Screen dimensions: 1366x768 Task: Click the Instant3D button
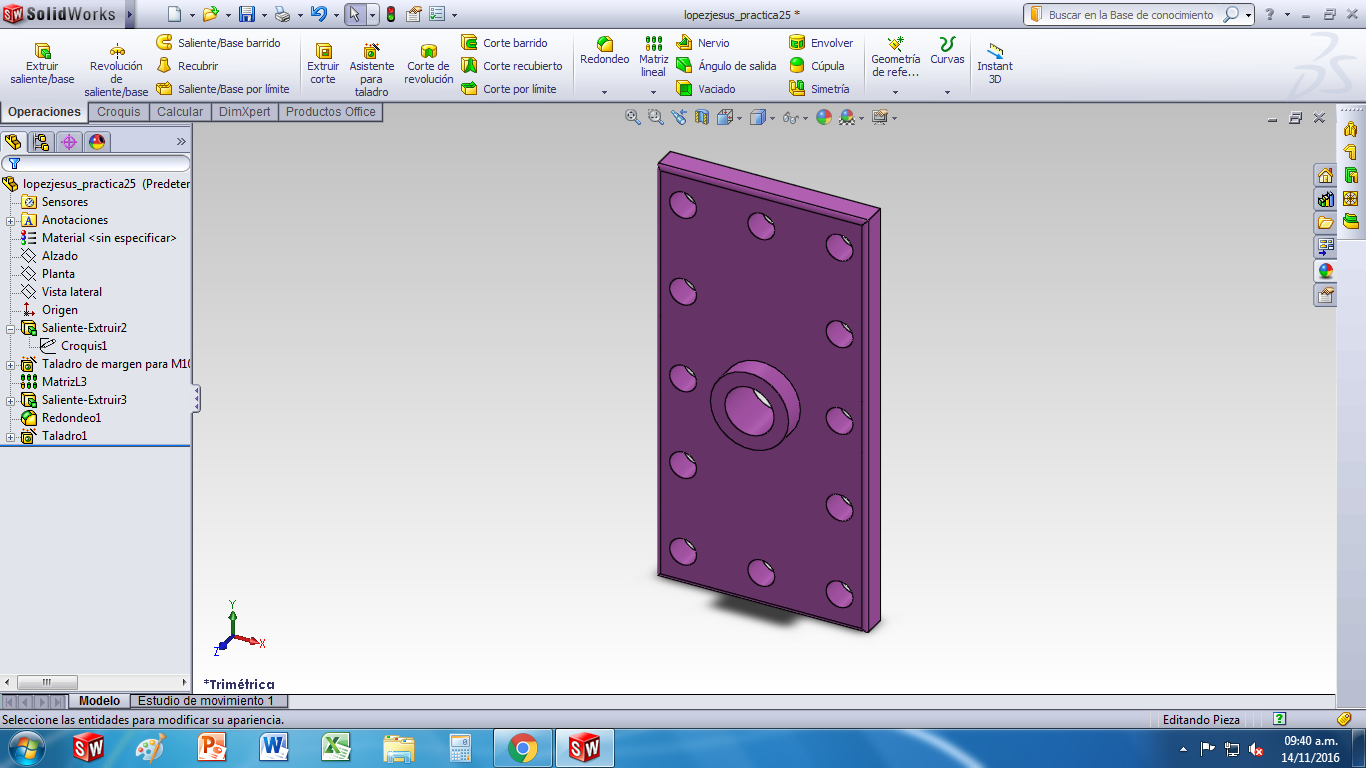pos(994,62)
